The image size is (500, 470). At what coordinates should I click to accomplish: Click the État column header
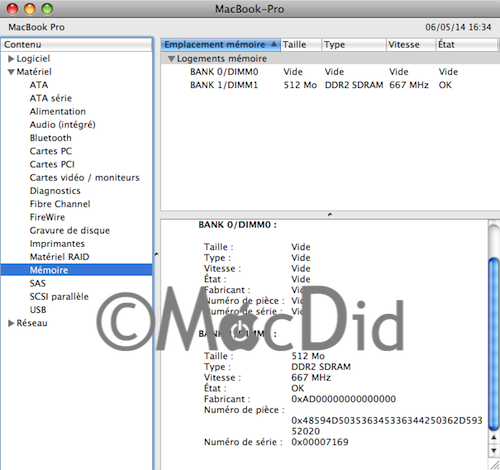point(467,45)
